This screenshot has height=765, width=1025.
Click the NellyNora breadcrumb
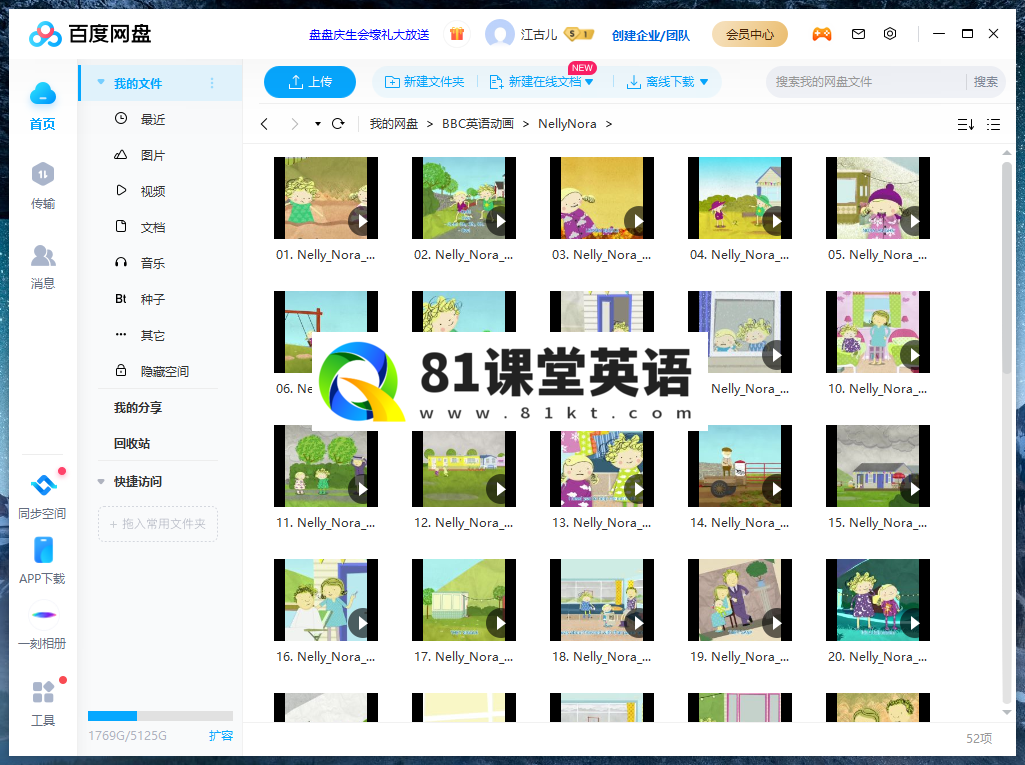[x=567, y=124]
